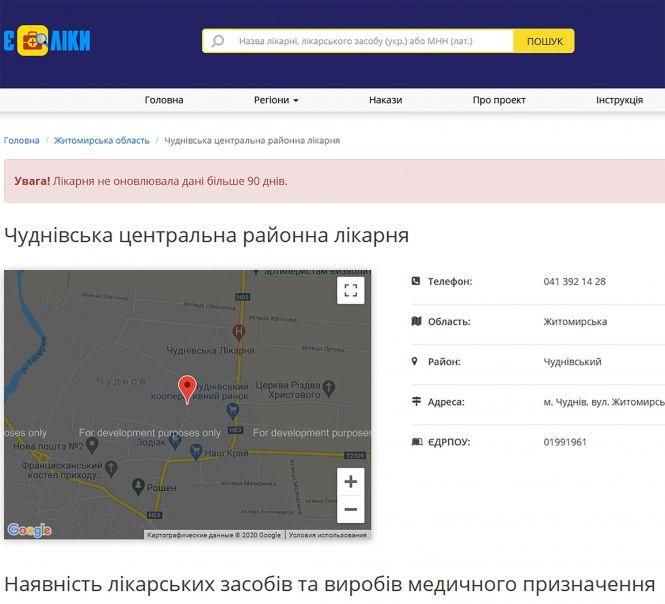Viewport: 665px width, 604px height.
Task: Select the cooperative market shopping cart marker
Action: pyautogui.click(x=232, y=410)
